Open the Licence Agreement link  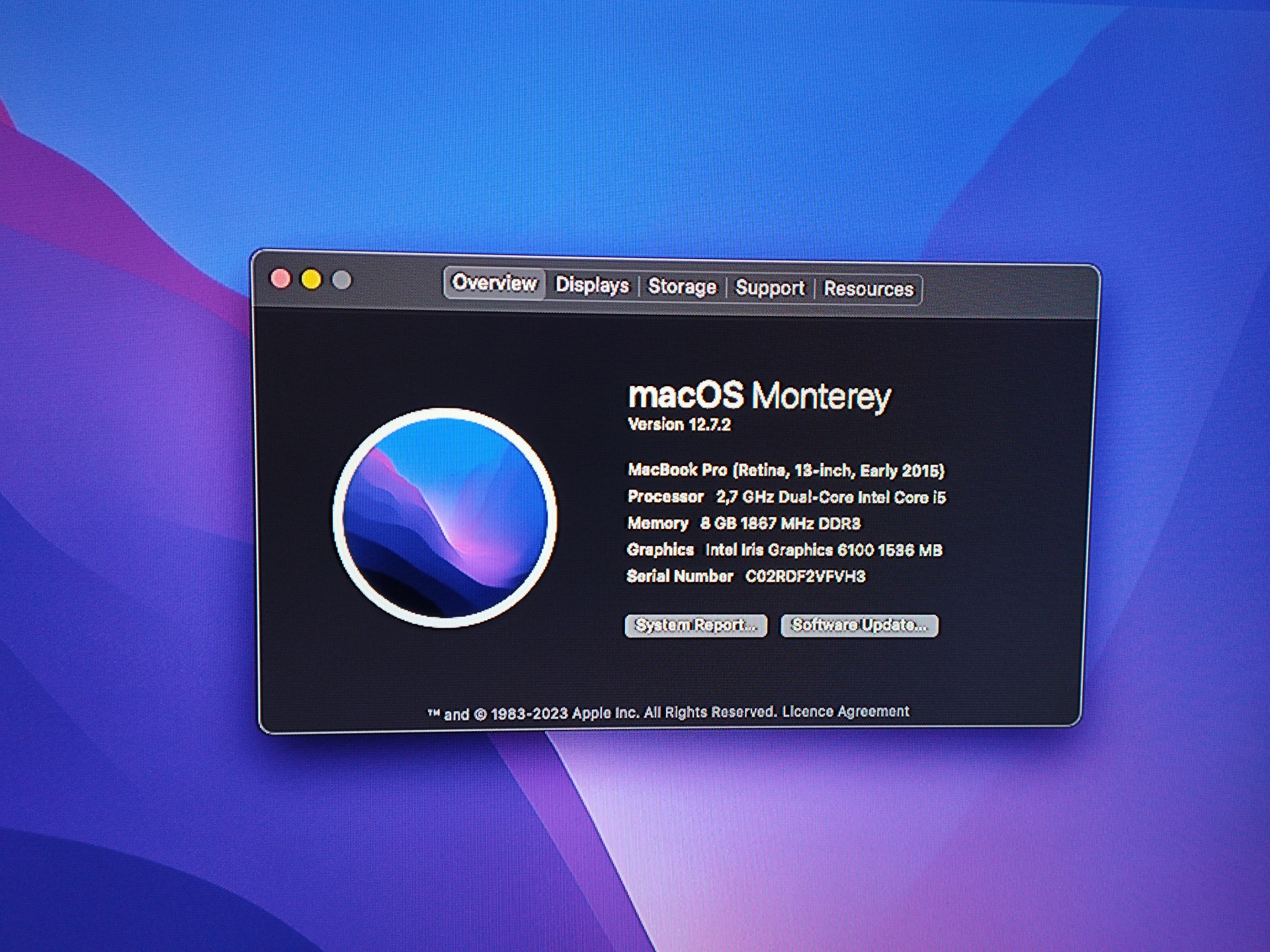845,711
